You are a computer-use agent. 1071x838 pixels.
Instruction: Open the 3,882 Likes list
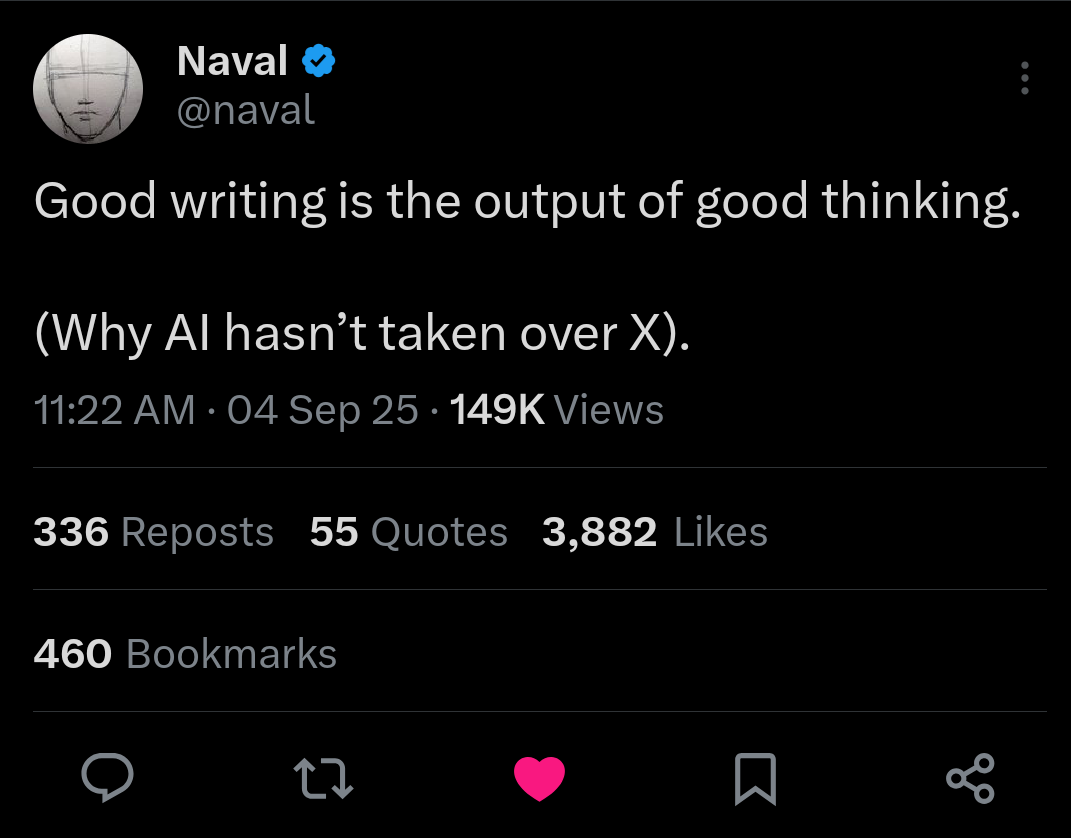click(655, 532)
